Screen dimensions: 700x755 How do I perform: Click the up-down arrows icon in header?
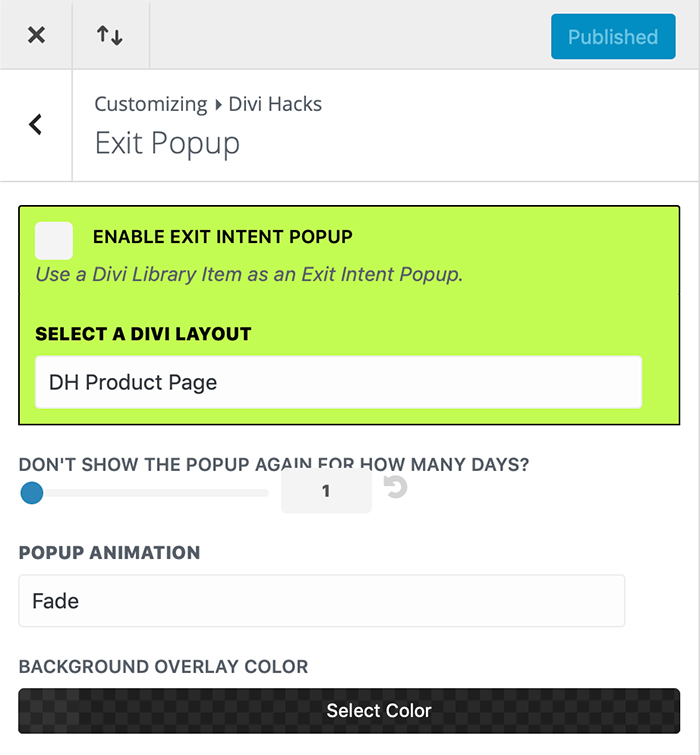[x=110, y=35]
